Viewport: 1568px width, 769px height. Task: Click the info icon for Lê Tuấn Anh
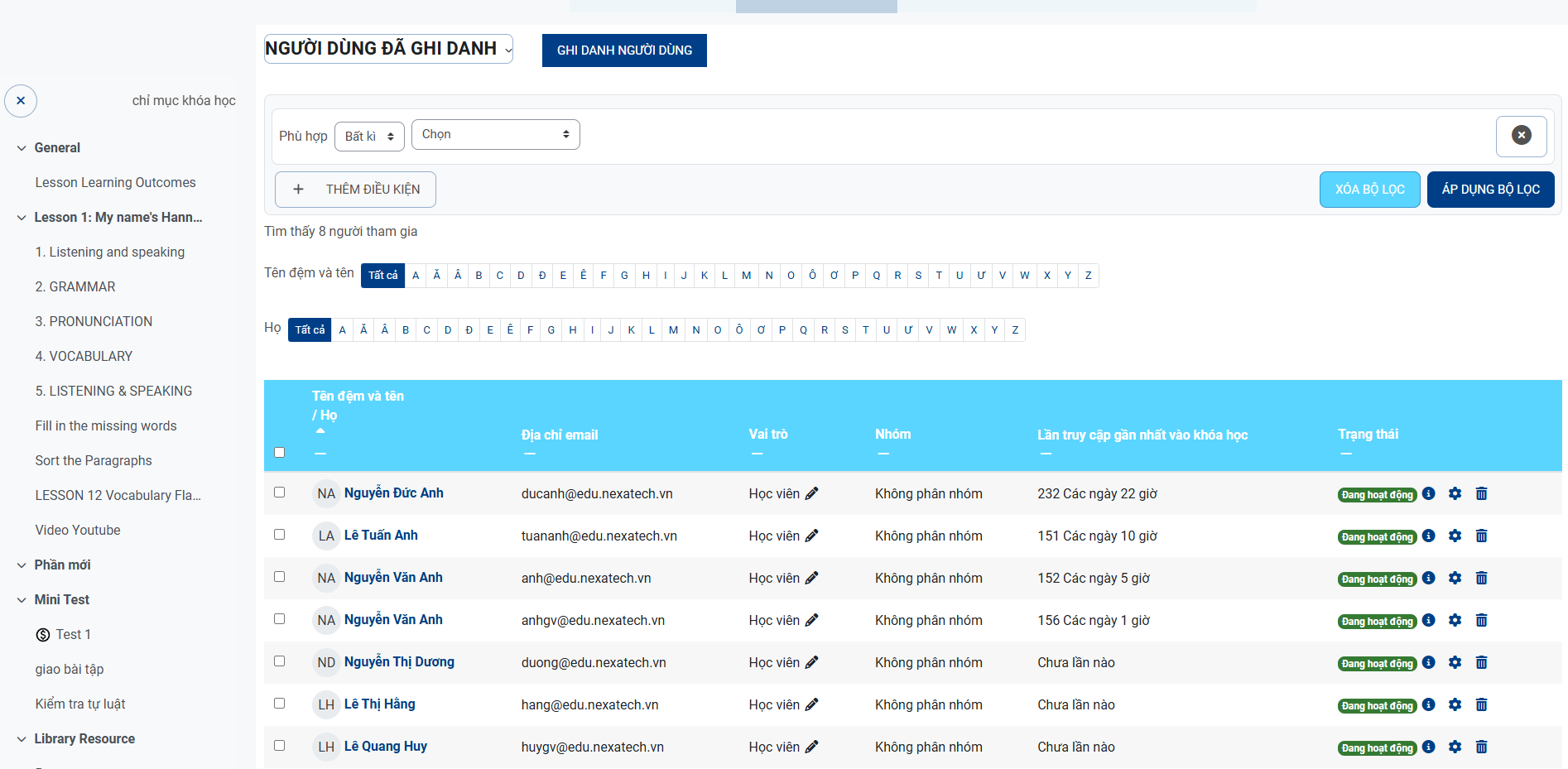pyautogui.click(x=1428, y=536)
